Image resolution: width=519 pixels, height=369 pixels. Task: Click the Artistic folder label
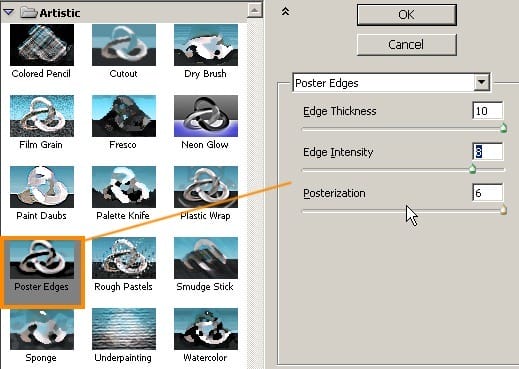[x=60, y=13]
